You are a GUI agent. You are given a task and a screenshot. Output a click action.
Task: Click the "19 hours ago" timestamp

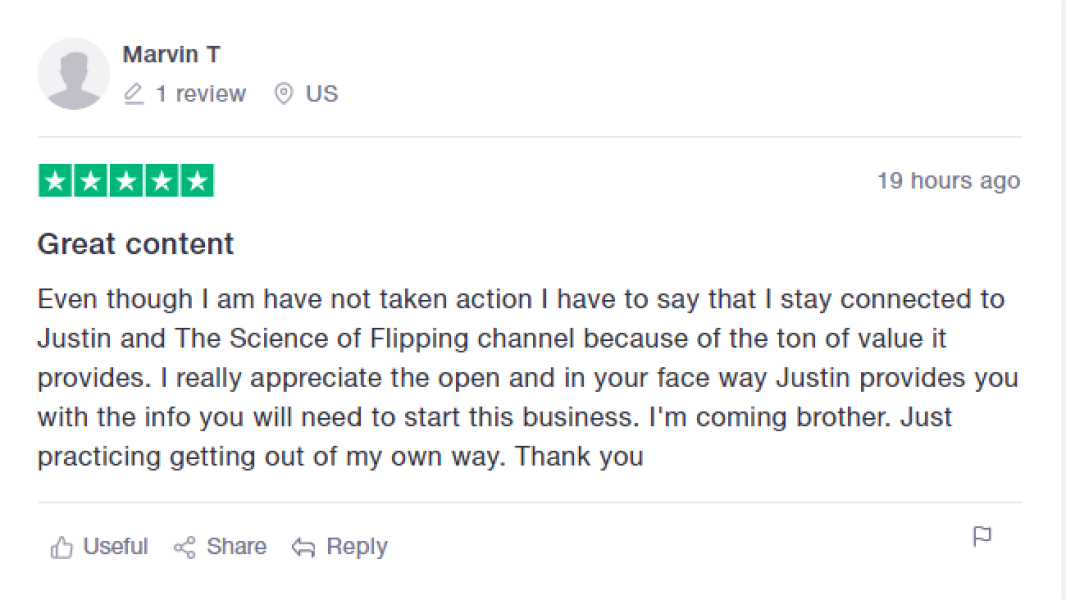948,181
